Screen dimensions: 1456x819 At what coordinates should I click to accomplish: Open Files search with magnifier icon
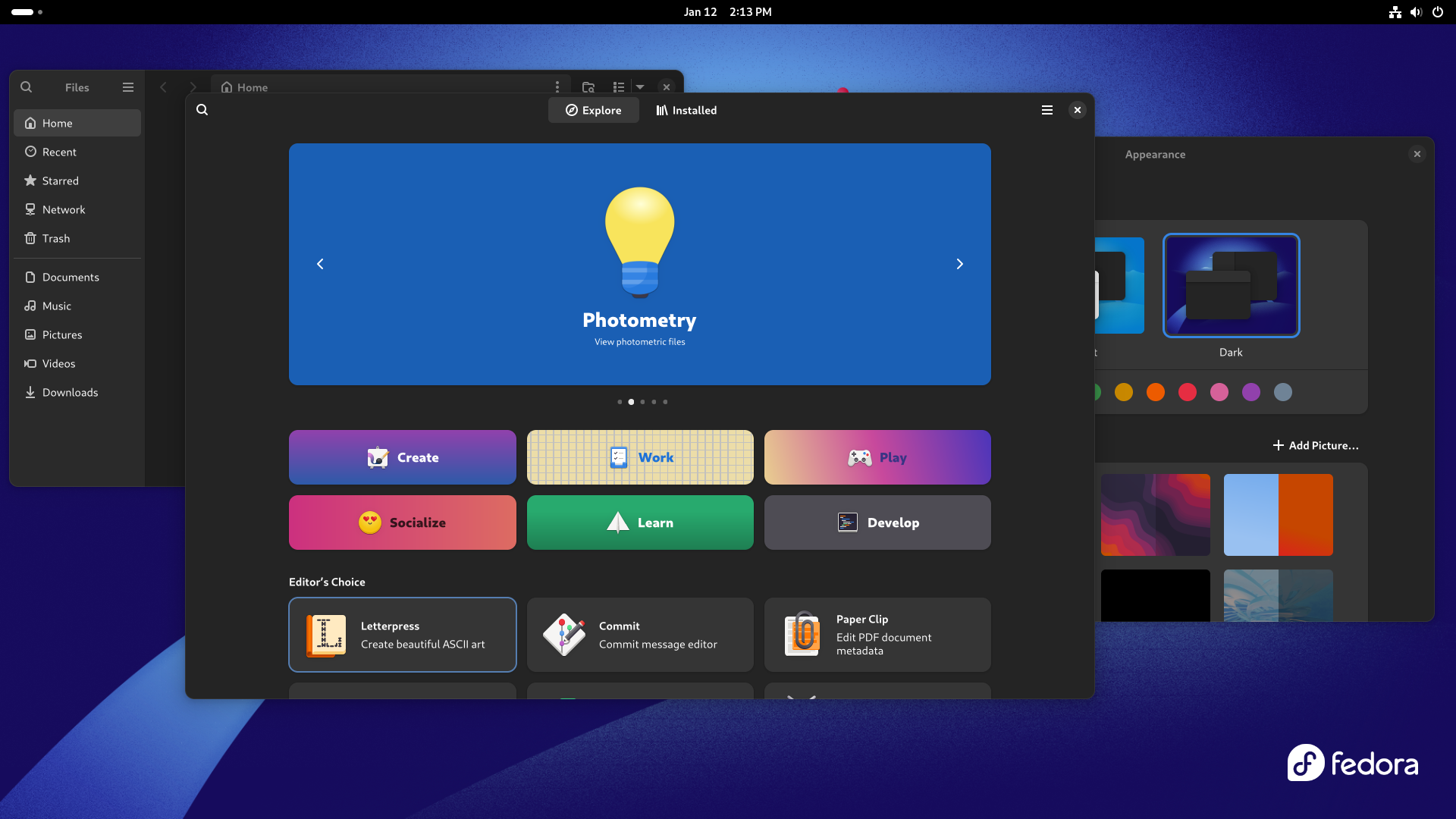tap(27, 87)
